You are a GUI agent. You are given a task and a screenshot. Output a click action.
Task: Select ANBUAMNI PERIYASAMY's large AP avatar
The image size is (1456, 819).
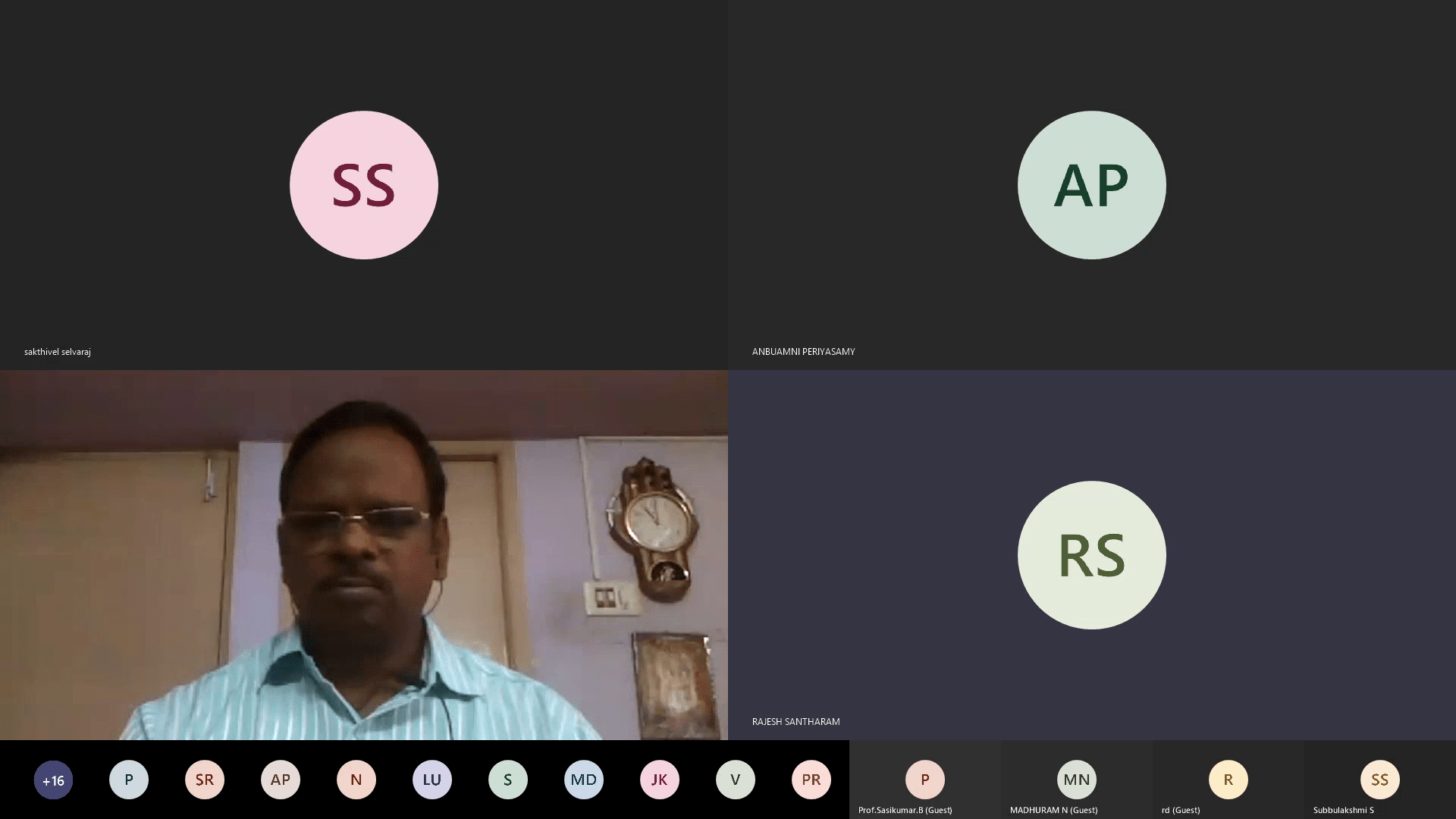click(1091, 185)
